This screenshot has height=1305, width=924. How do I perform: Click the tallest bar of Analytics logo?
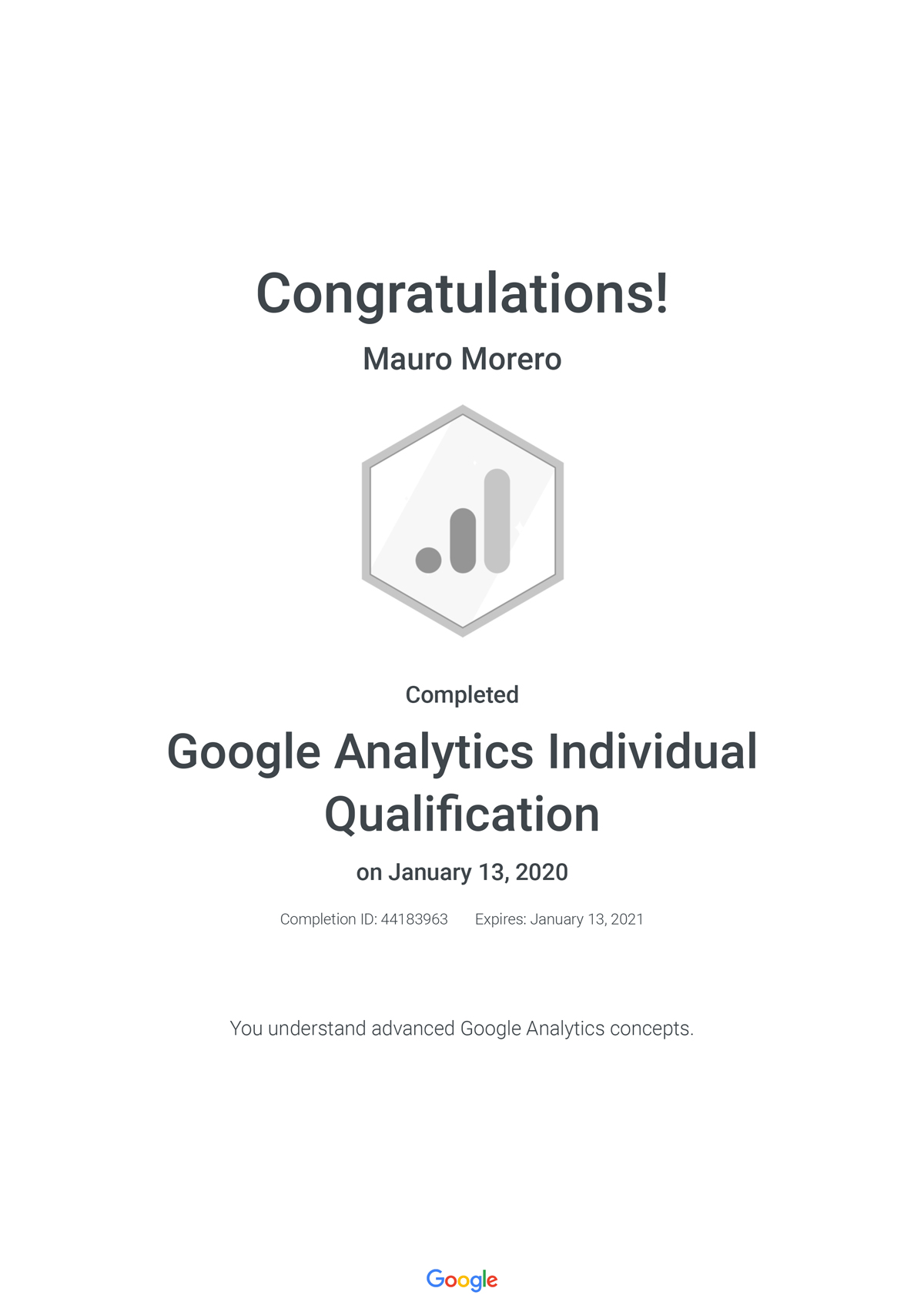click(497, 520)
